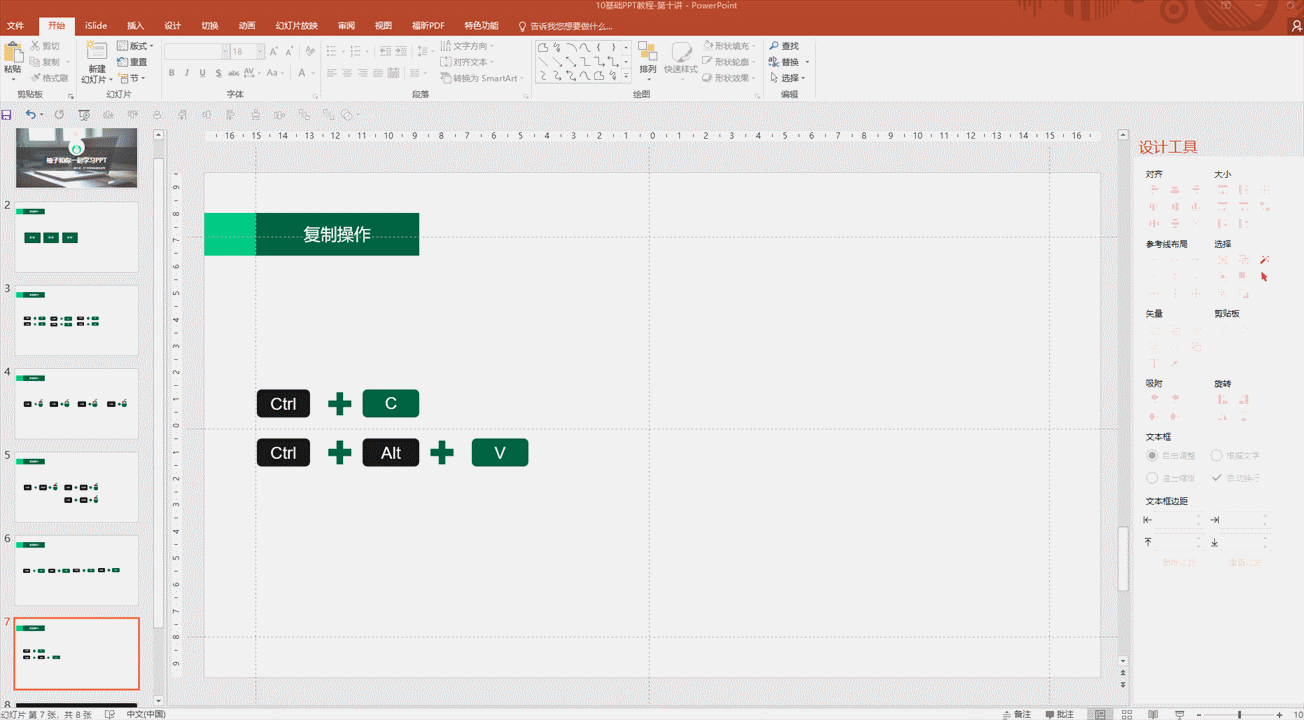
Task: Click the Paste (粘贴) icon
Action: coord(13,53)
